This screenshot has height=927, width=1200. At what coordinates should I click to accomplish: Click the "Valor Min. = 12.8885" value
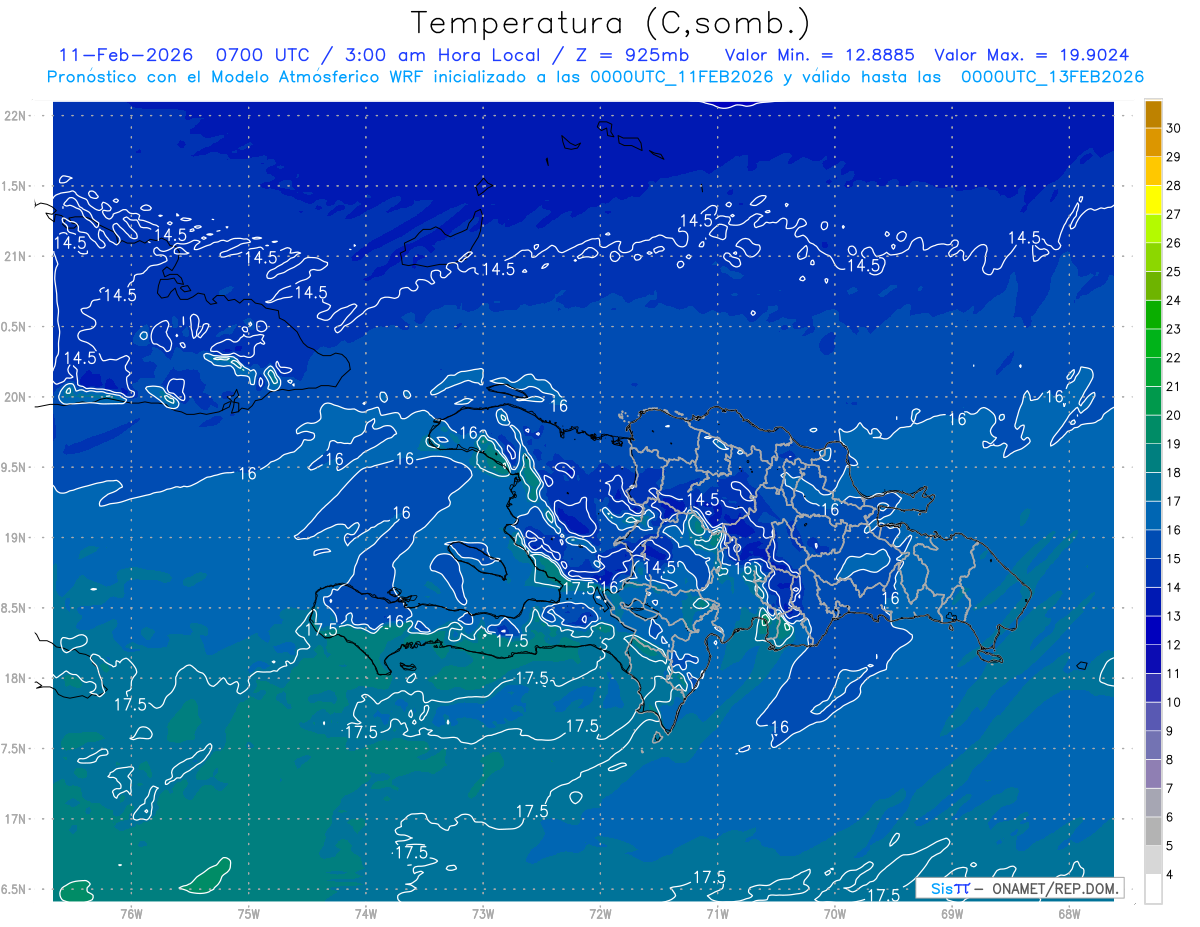coord(819,55)
